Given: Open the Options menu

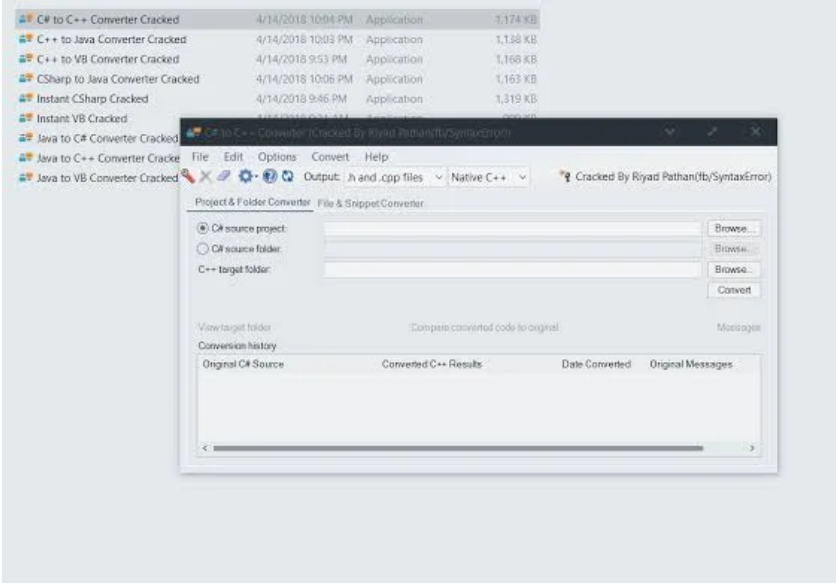Looking at the screenshot, I should [277, 157].
